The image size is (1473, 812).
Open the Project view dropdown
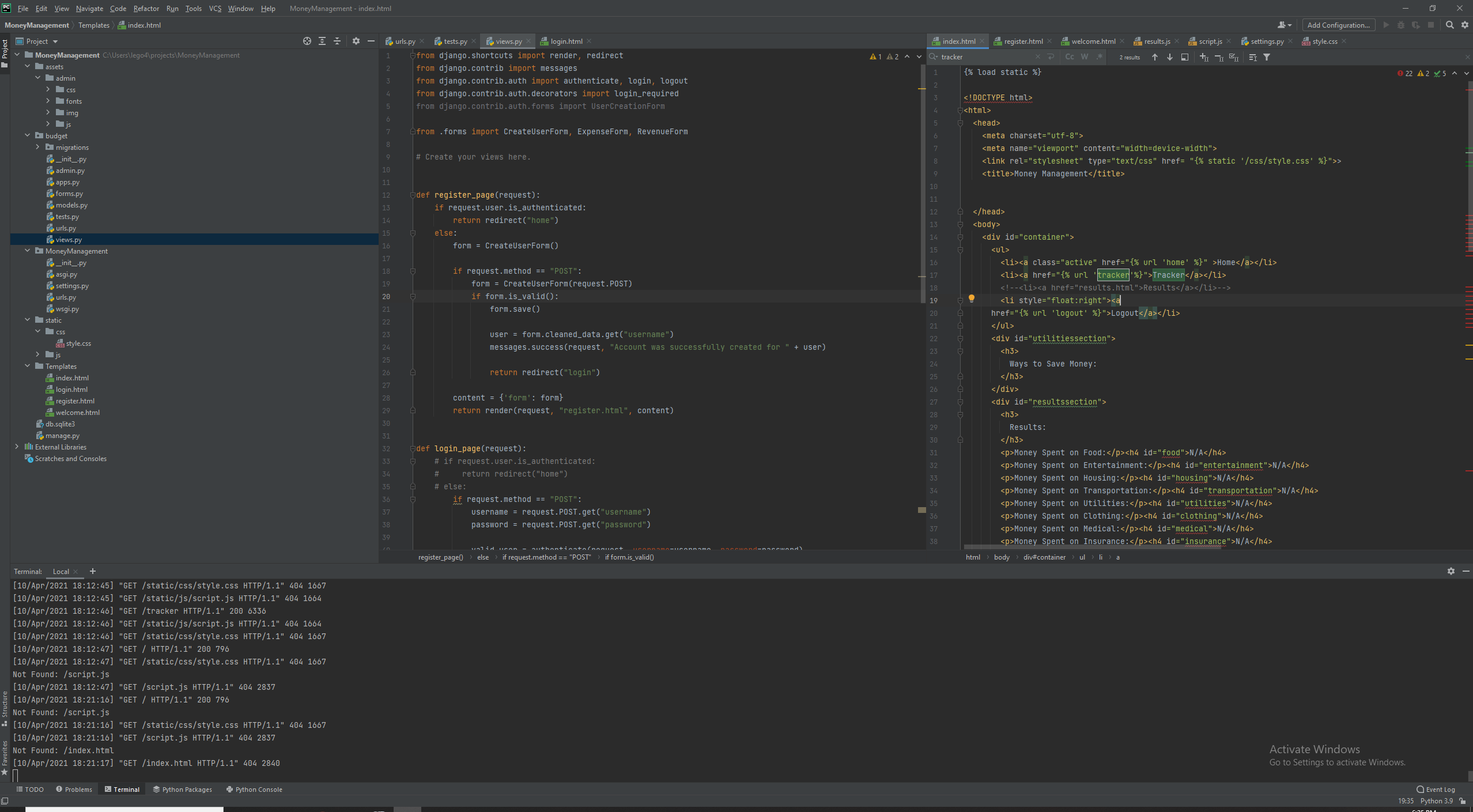[x=55, y=41]
